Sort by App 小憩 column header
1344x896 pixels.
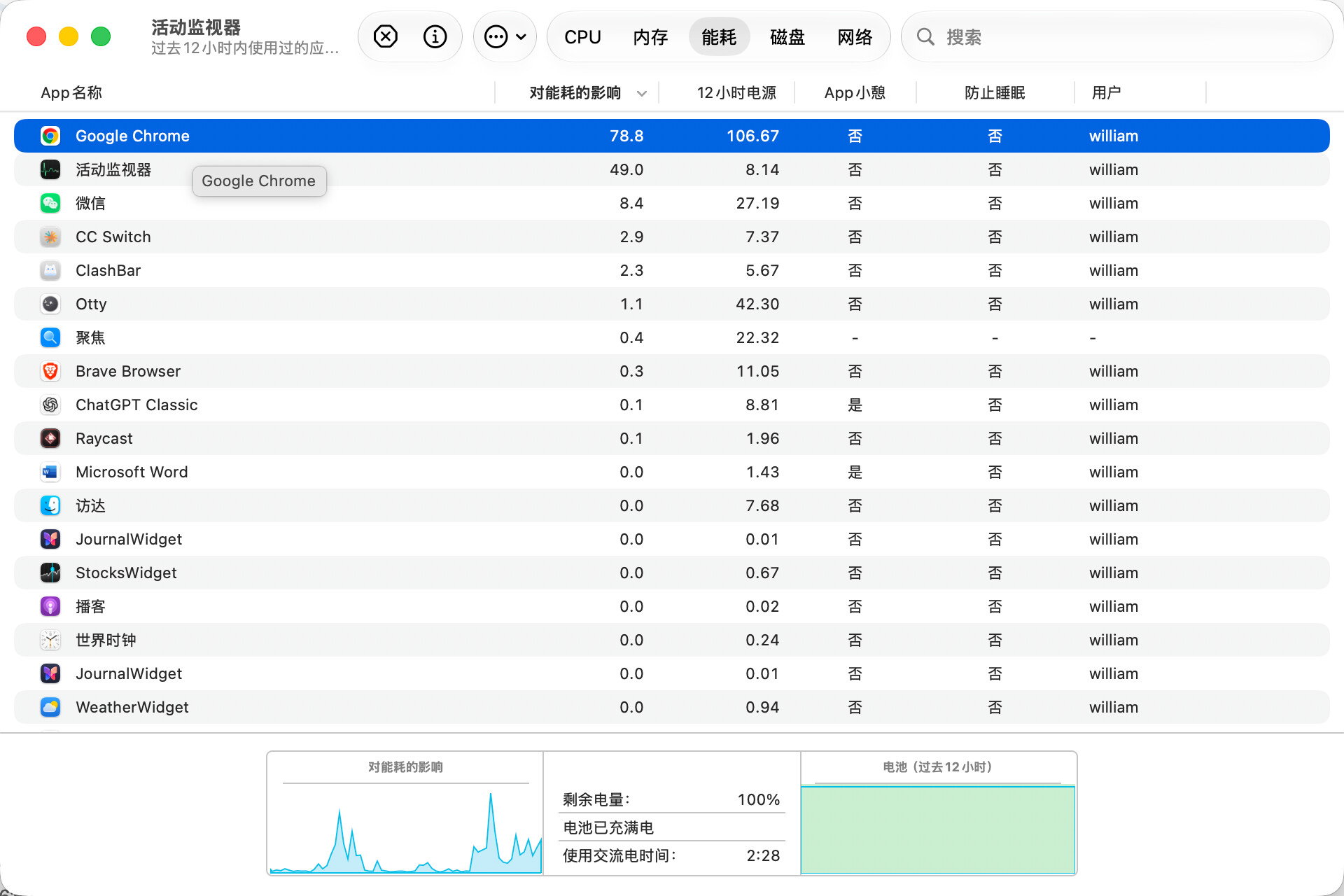point(855,92)
